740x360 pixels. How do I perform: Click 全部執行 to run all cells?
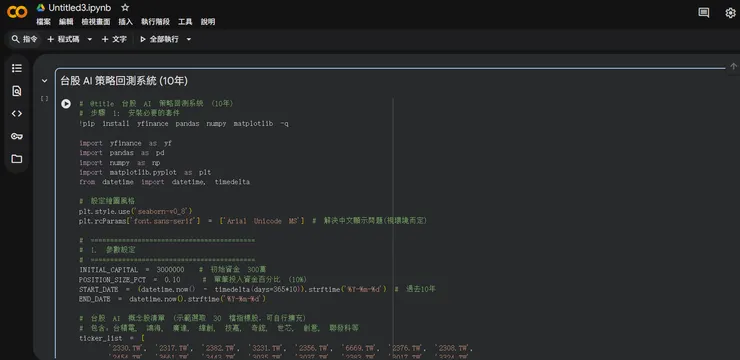160,39
